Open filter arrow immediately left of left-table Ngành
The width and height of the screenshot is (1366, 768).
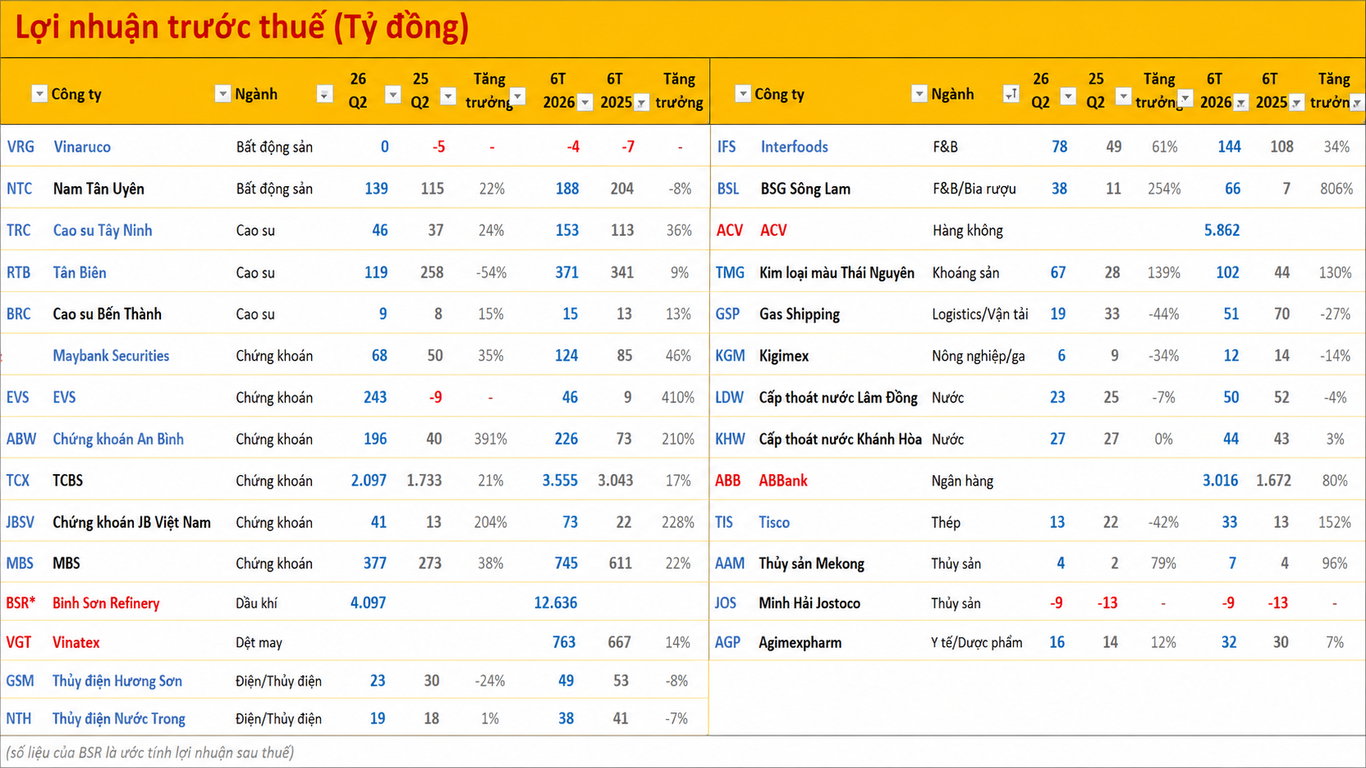click(x=223, y=94)
